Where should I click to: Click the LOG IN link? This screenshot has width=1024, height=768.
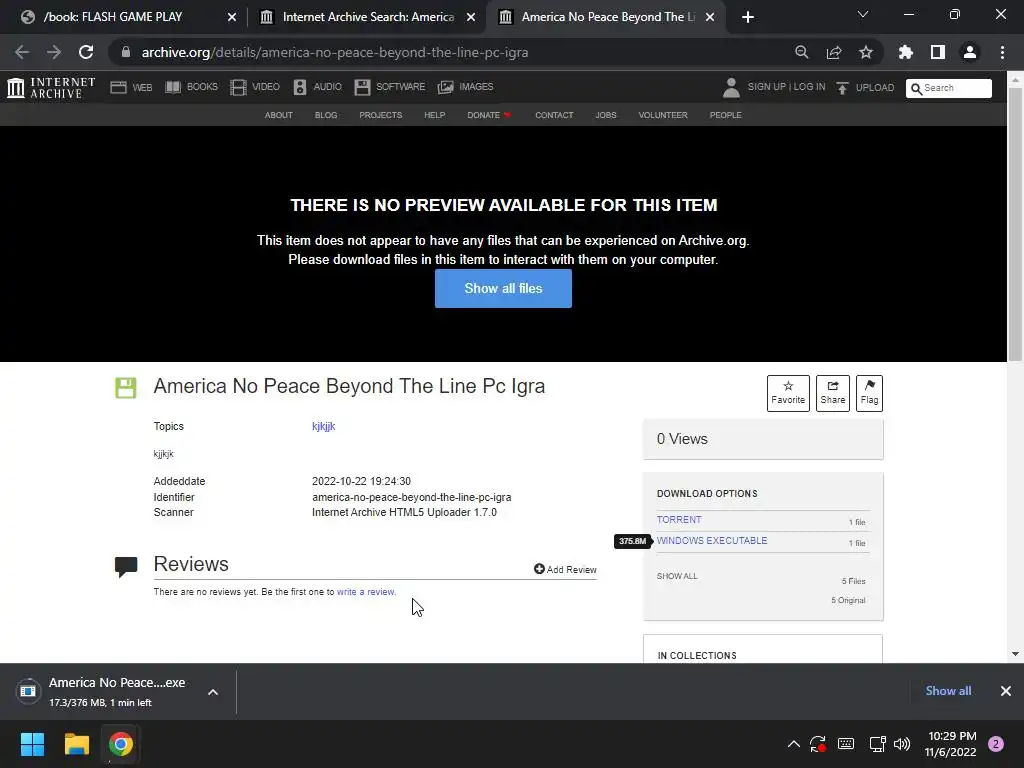coord(809,87)
